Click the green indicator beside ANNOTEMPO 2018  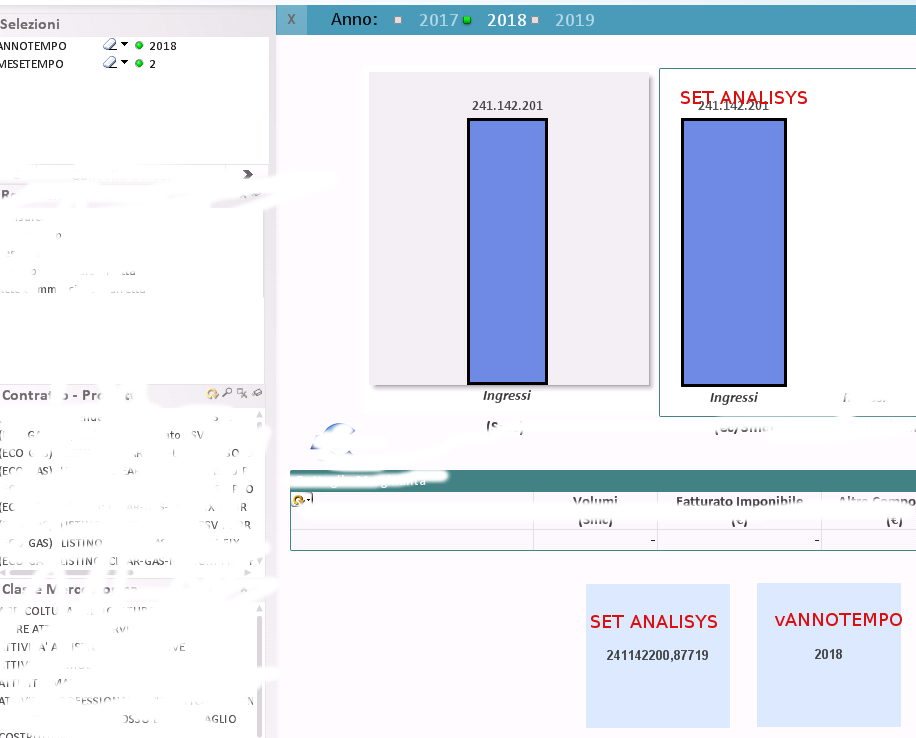coord(139,45)
